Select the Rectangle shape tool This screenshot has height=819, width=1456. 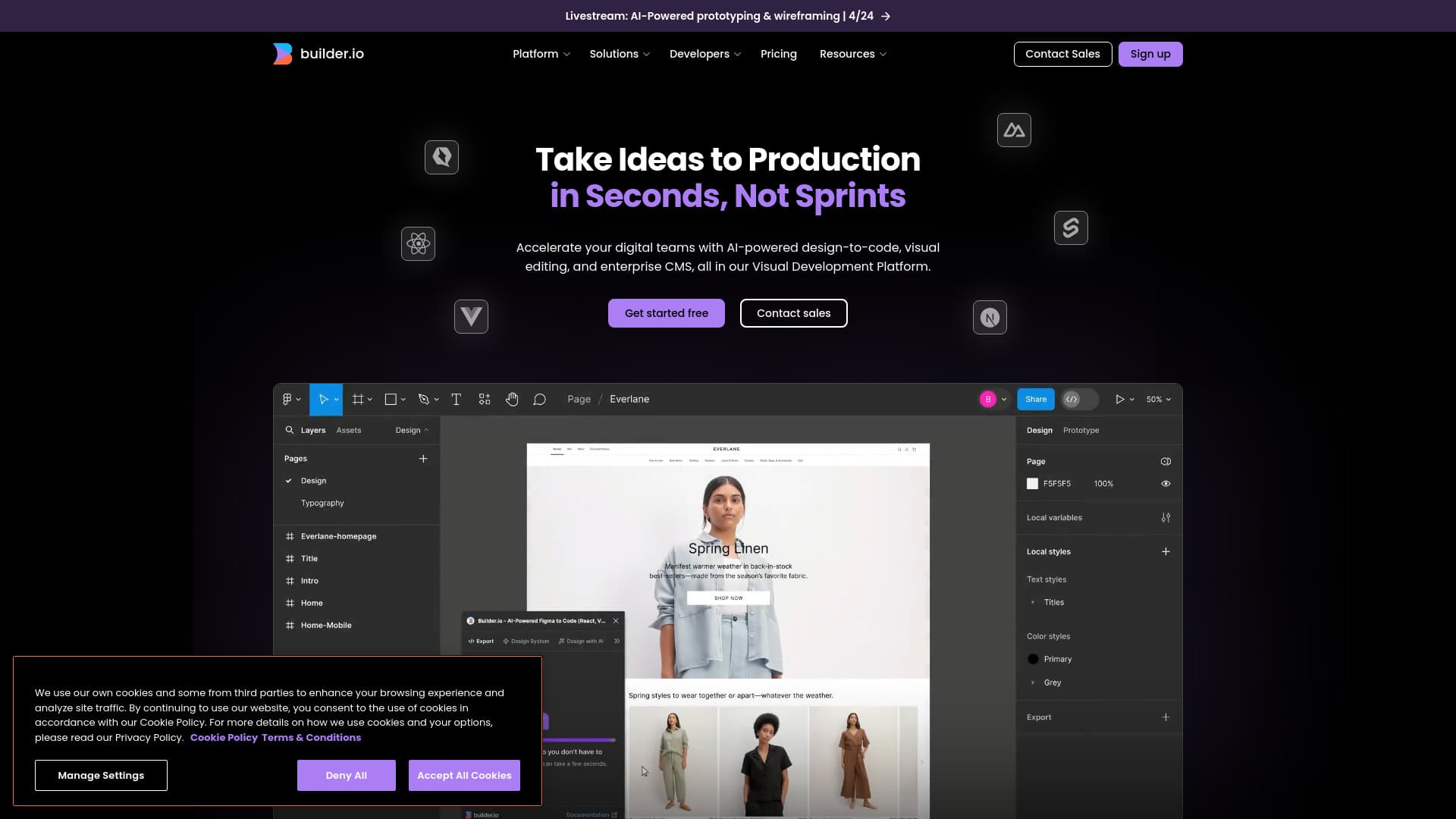390,399
